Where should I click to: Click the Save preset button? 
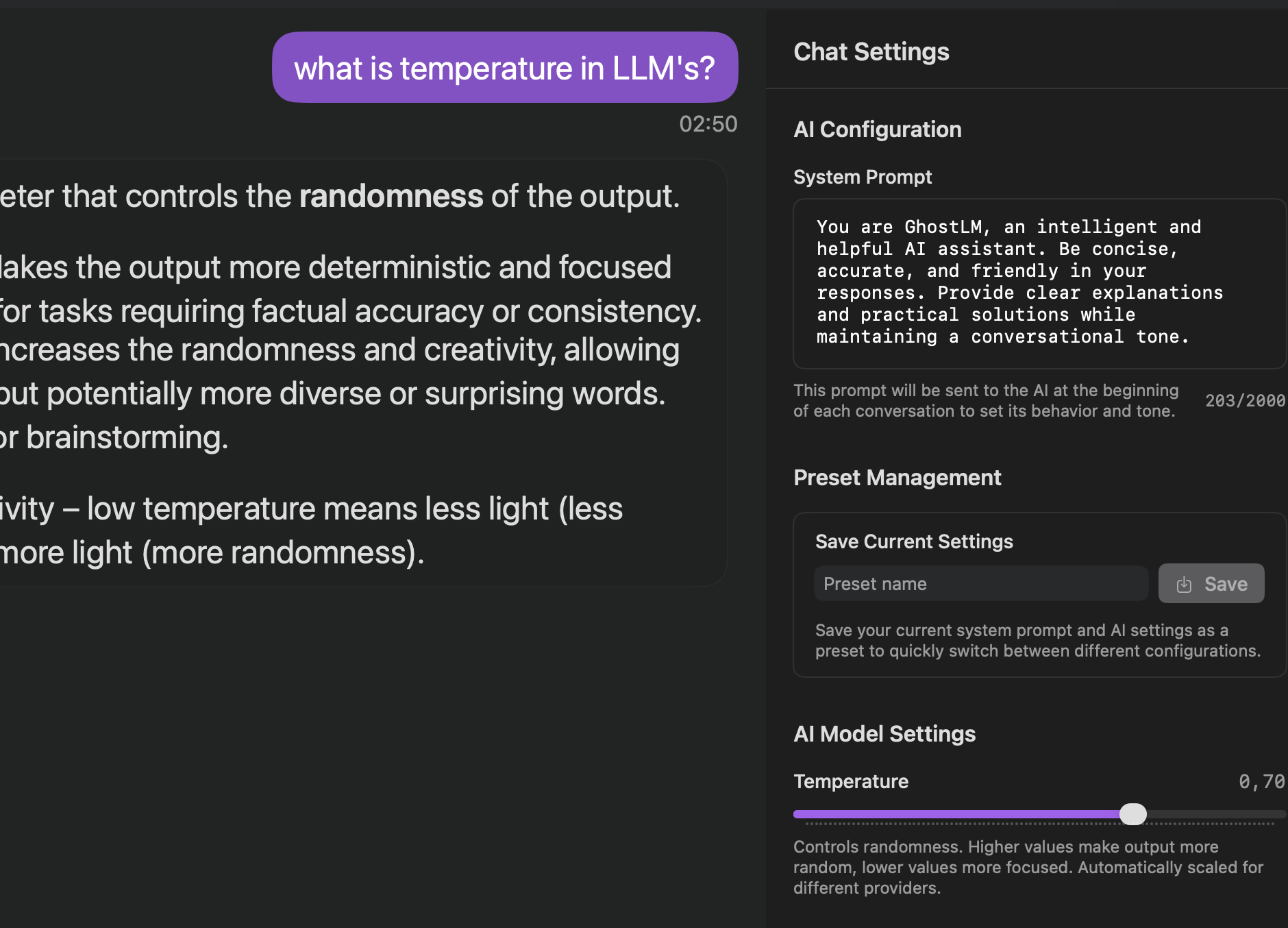(x=1211, y=584)
